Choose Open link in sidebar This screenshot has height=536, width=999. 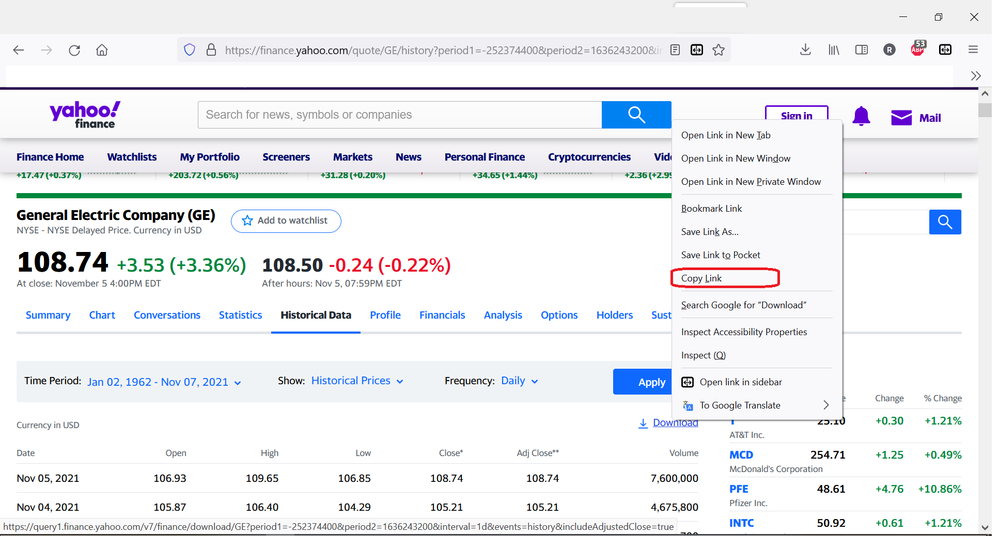click(x=741, y=382)
